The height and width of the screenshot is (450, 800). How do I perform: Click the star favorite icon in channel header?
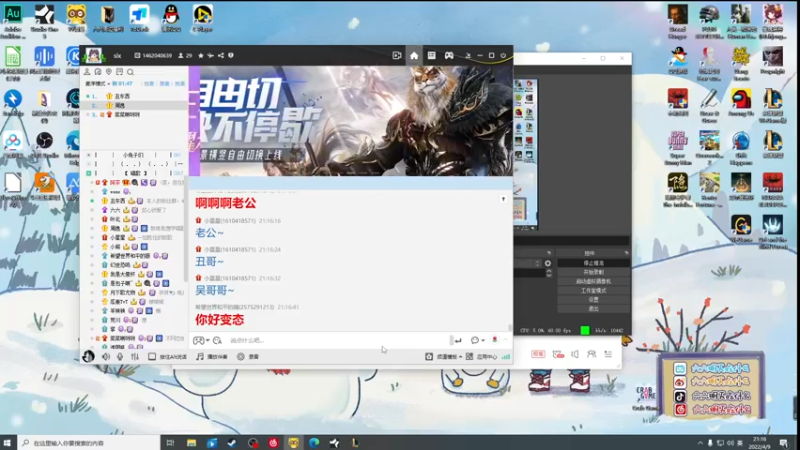pos(201,56)
